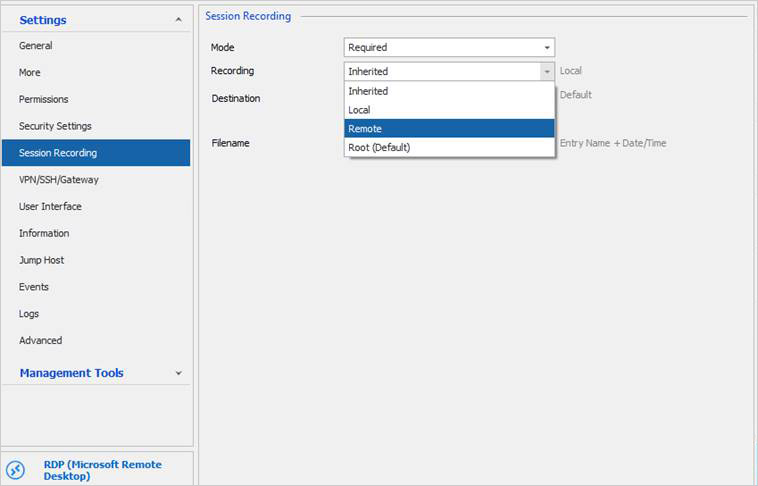
Task: Open the Jump Host page
Action: pyautogui.click(x=42, y=260)
